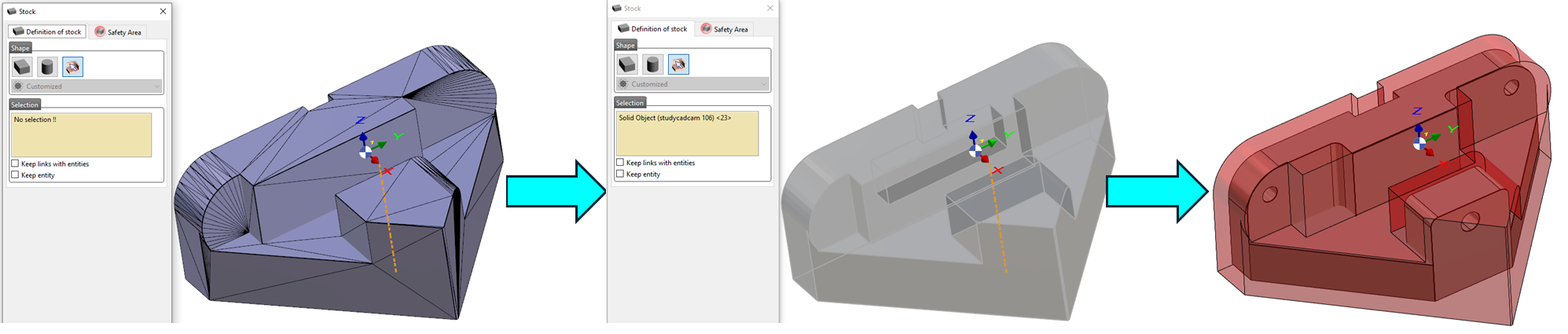This screenshot has width=1568, height=334.
Task: Close the left Stock dialog
Action: point(163,11)
